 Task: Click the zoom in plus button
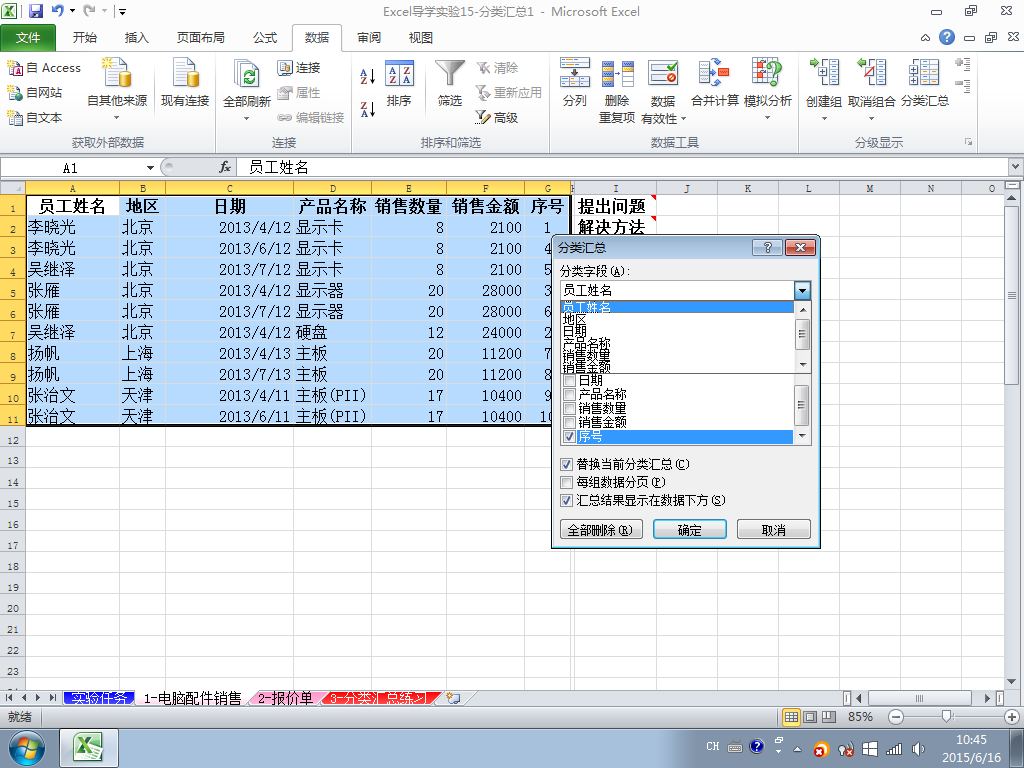click(1012, 717)
